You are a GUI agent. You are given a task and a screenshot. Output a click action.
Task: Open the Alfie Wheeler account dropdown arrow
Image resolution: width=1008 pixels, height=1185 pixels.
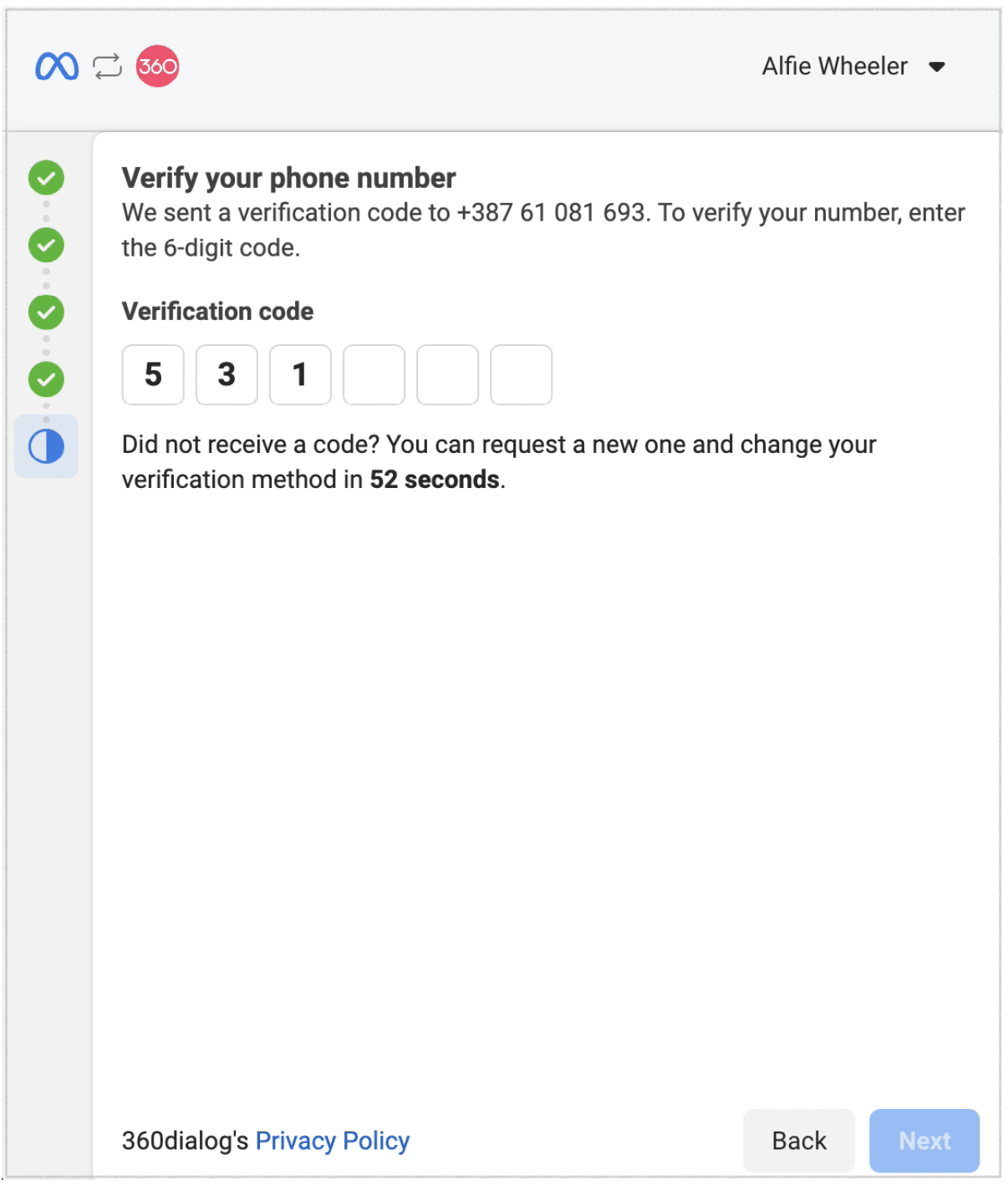click(x=937, y=67)
